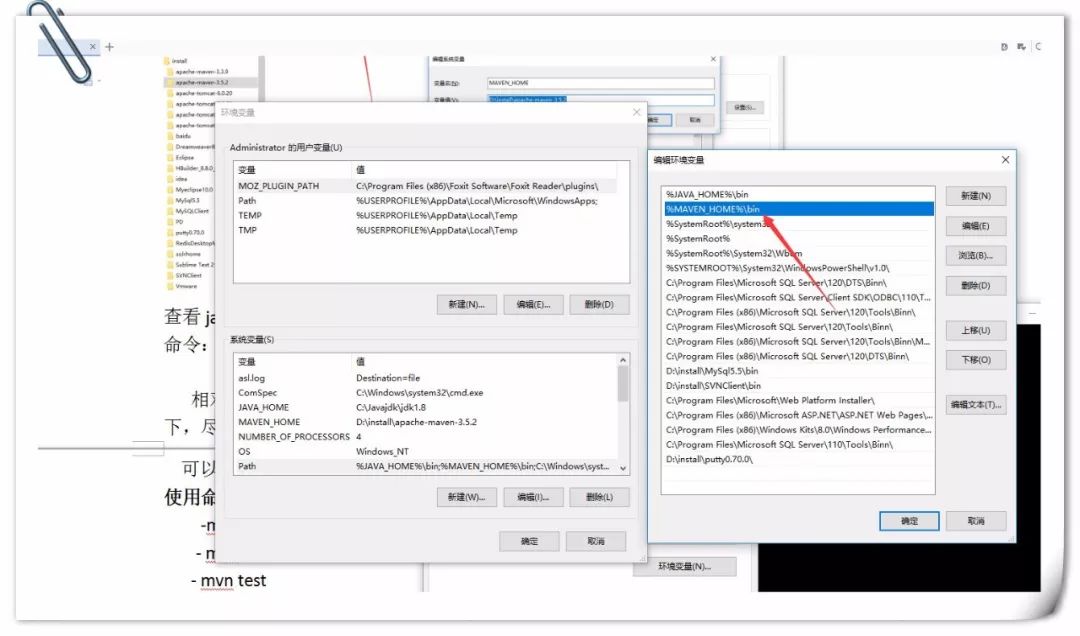Click the 变量名 MAVEN_HOME input field
The width and height of the screenshot is (1080, 636).
tap(600, 84)
